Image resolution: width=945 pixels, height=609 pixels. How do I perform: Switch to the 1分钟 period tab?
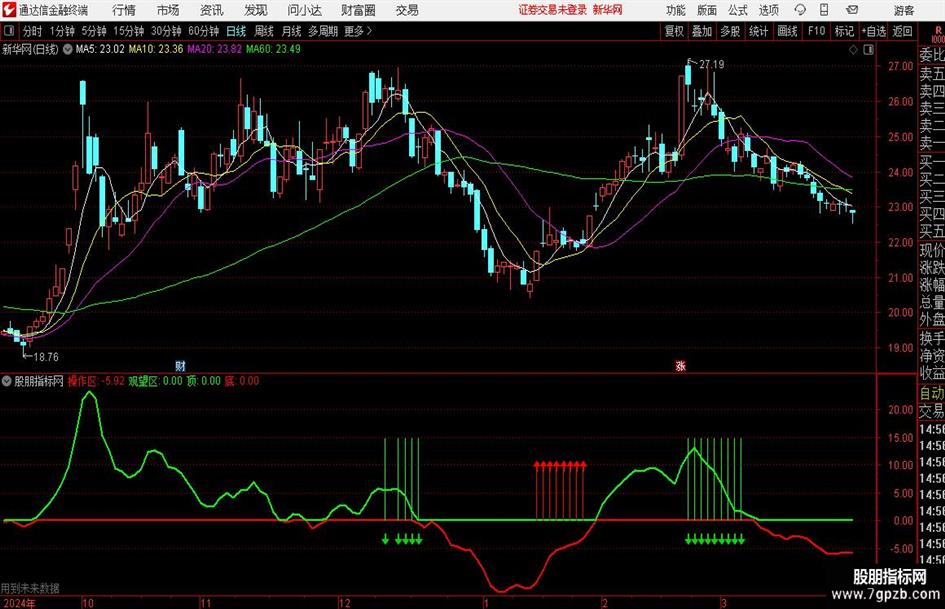62,31
